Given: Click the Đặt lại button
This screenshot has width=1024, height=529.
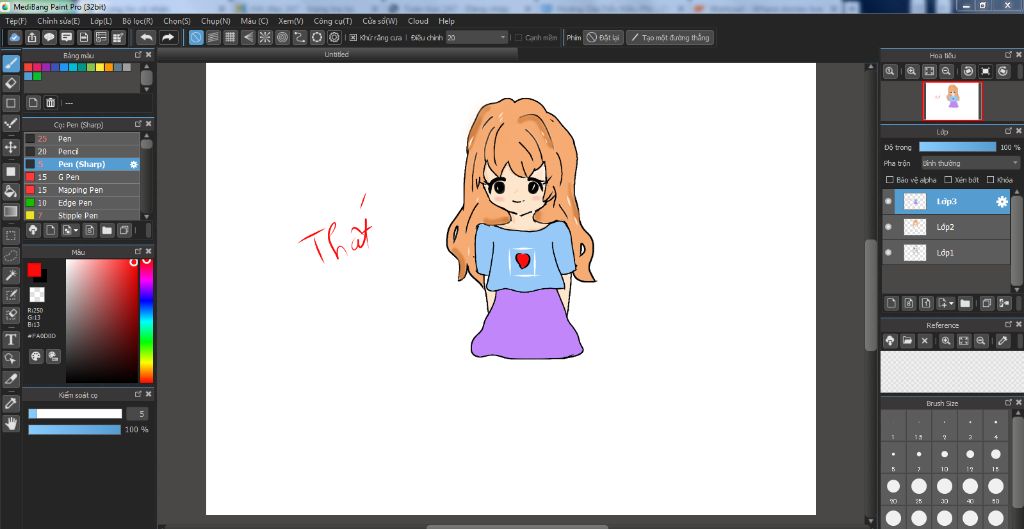Looking at the screenshot, I should 603,38.
